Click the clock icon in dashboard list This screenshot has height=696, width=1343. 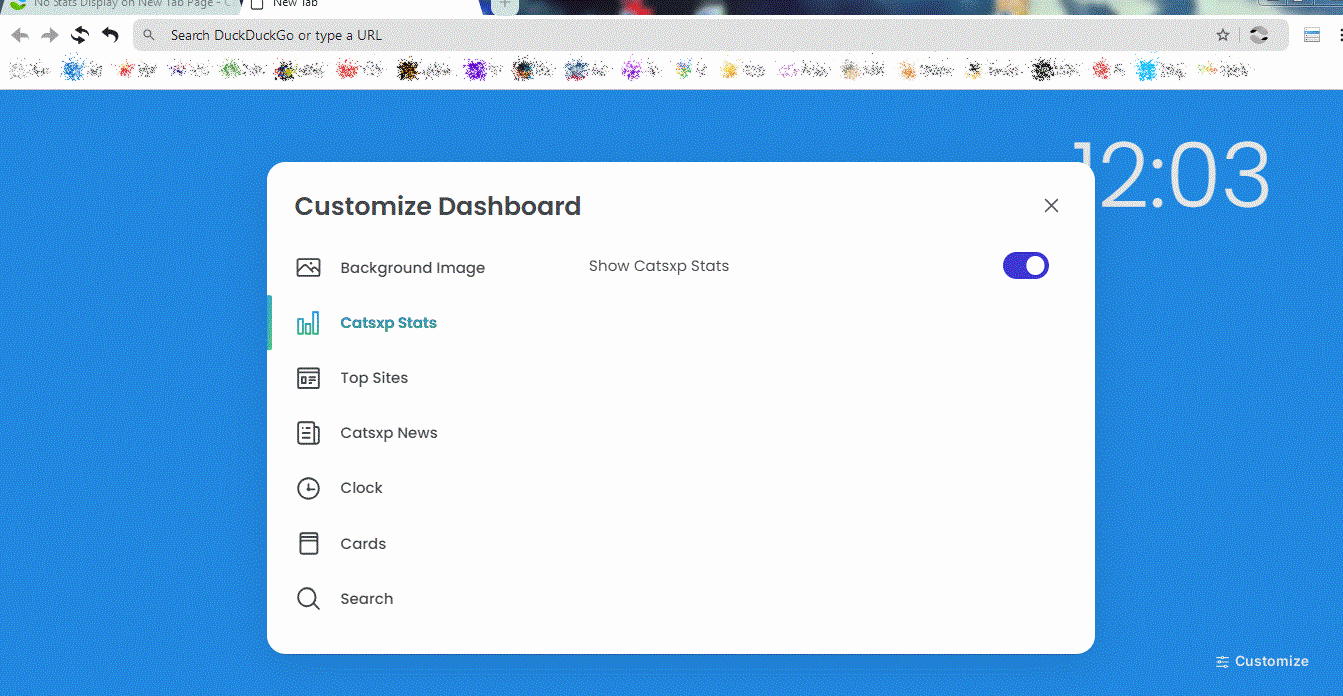pos(308,488)
